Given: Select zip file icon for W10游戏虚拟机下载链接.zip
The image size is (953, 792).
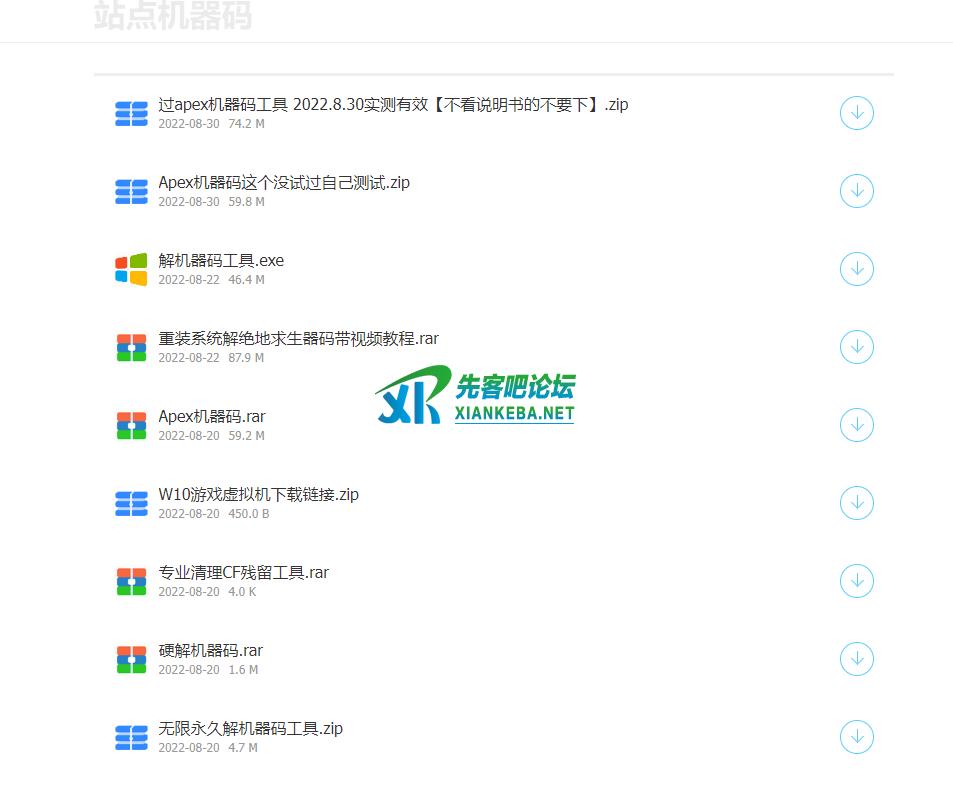Looking at the screenshot, I should pos(131,503).
